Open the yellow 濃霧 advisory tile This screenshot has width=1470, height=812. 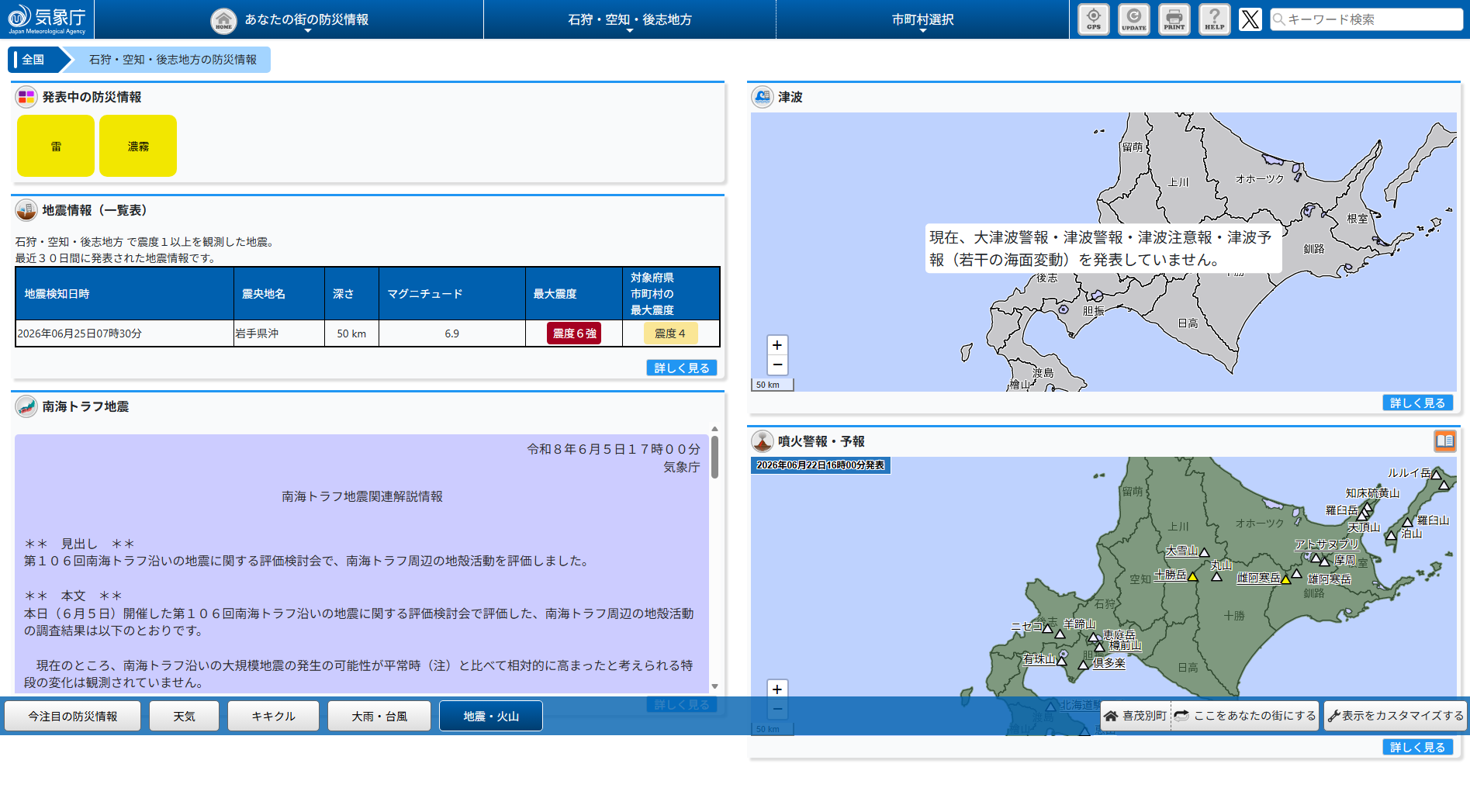click(x=138, y=146)
